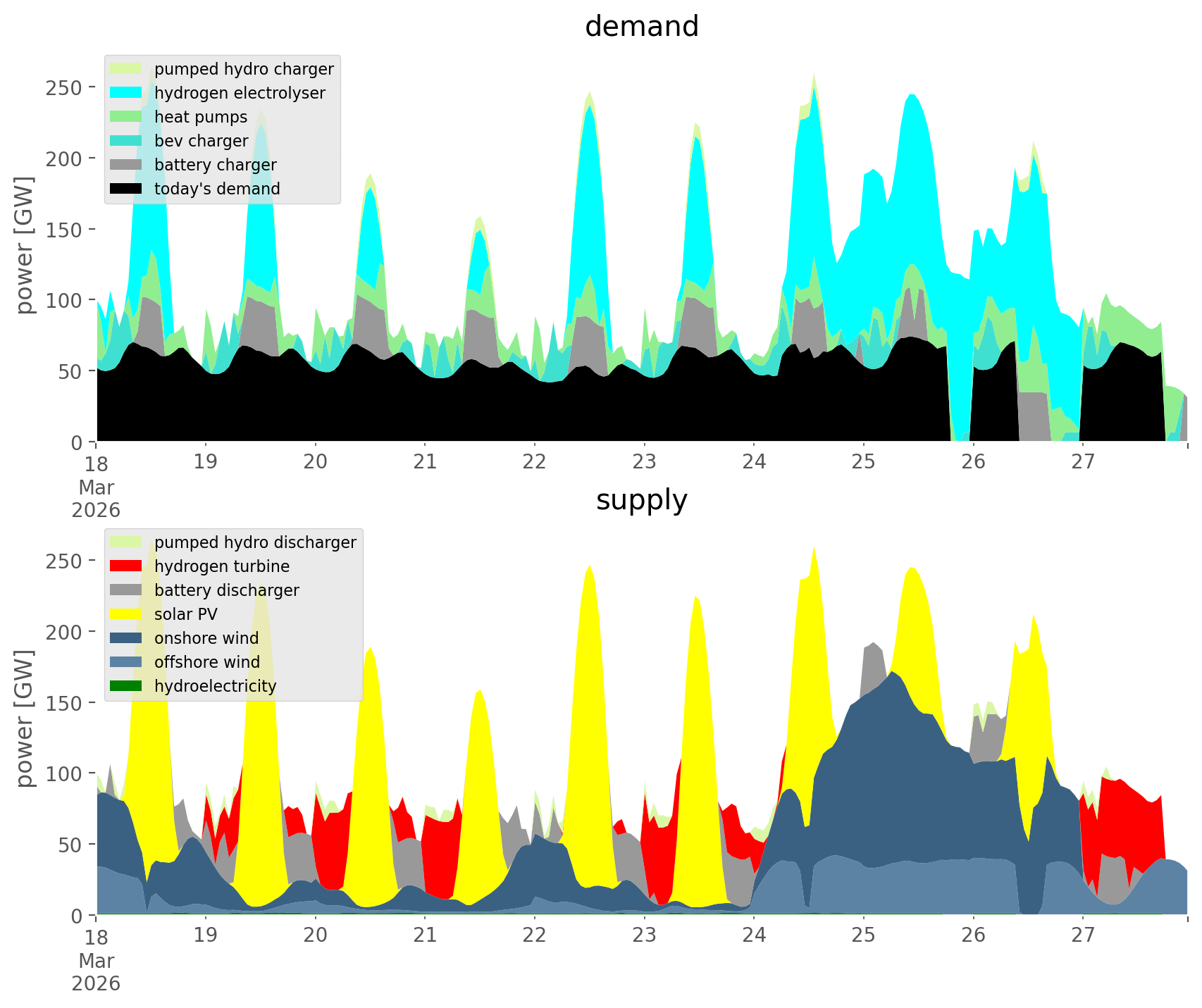
Task: Click the hydrogen turbine red legend swatch
Action: pyautogui.click(x=127, y=566)
